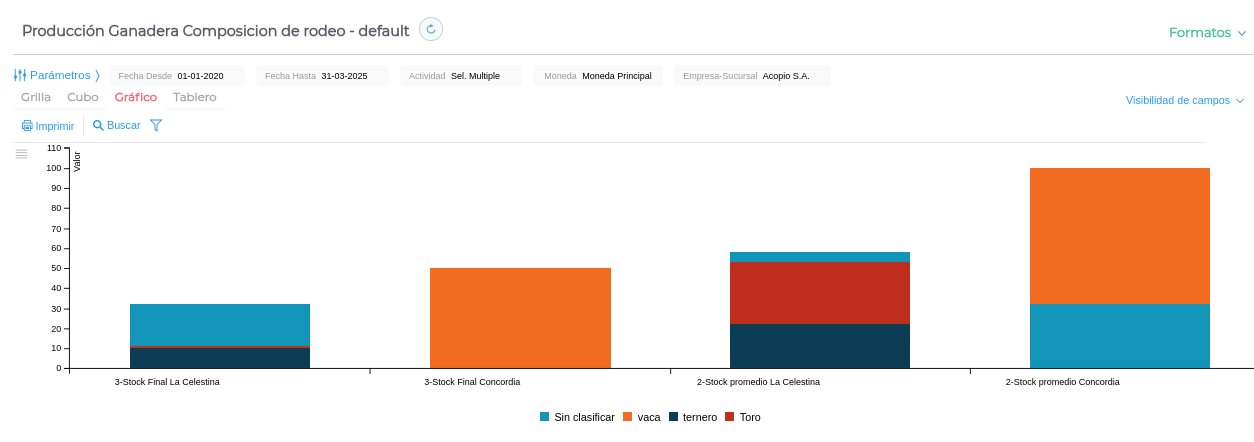Select the Gráfico tab

pyautogui.click(x=136, y=97)
